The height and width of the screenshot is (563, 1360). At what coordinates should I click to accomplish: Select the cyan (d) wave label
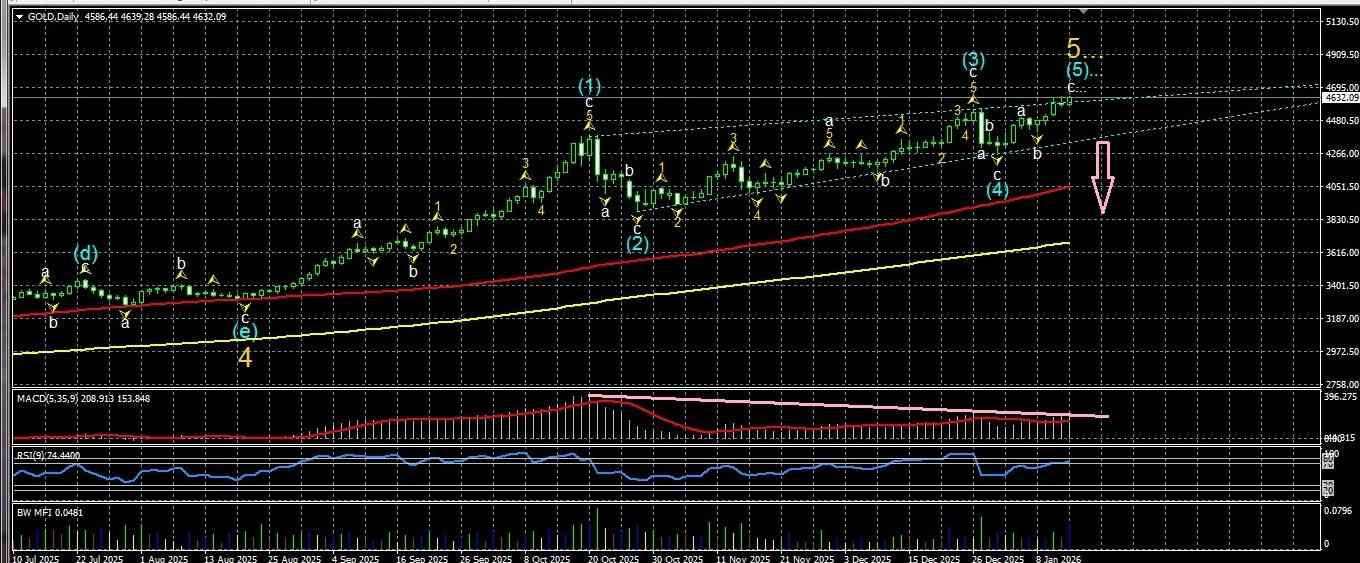click(x=86, y=253)
